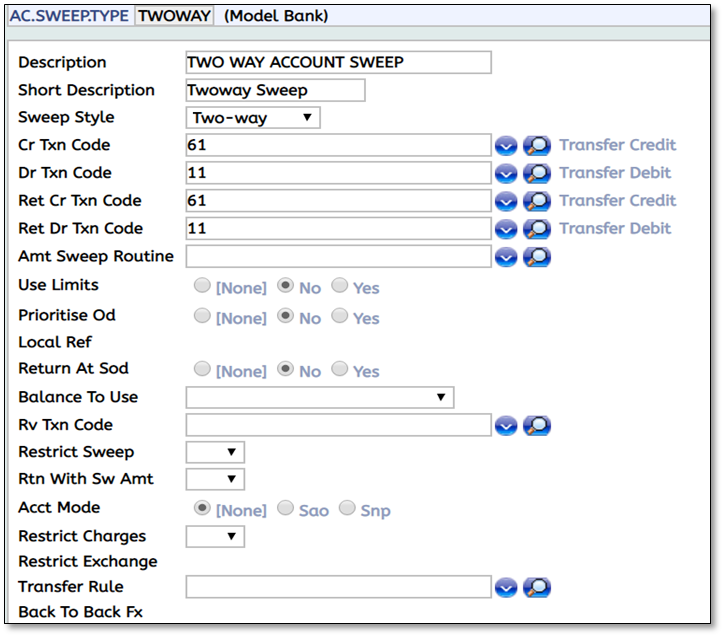Screen dimensions: 724x636
Task: Expand the Restrict Charges dropdown
Action: click(x=215, y=537)
